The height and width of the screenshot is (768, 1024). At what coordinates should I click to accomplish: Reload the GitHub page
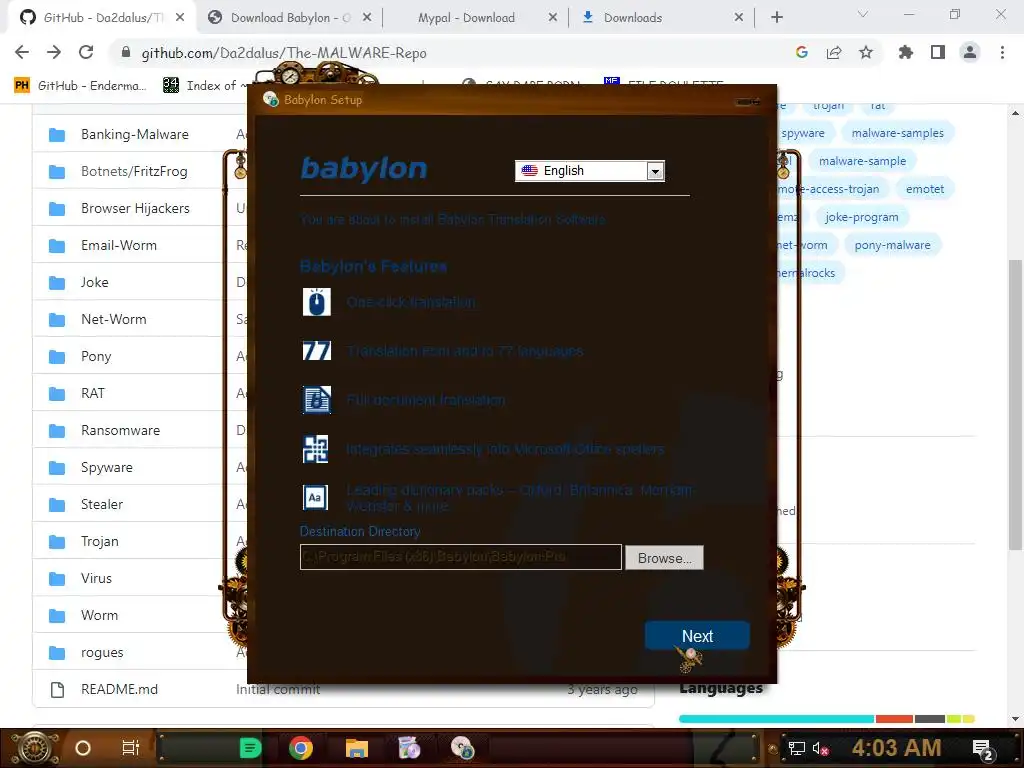coord(86,52)
